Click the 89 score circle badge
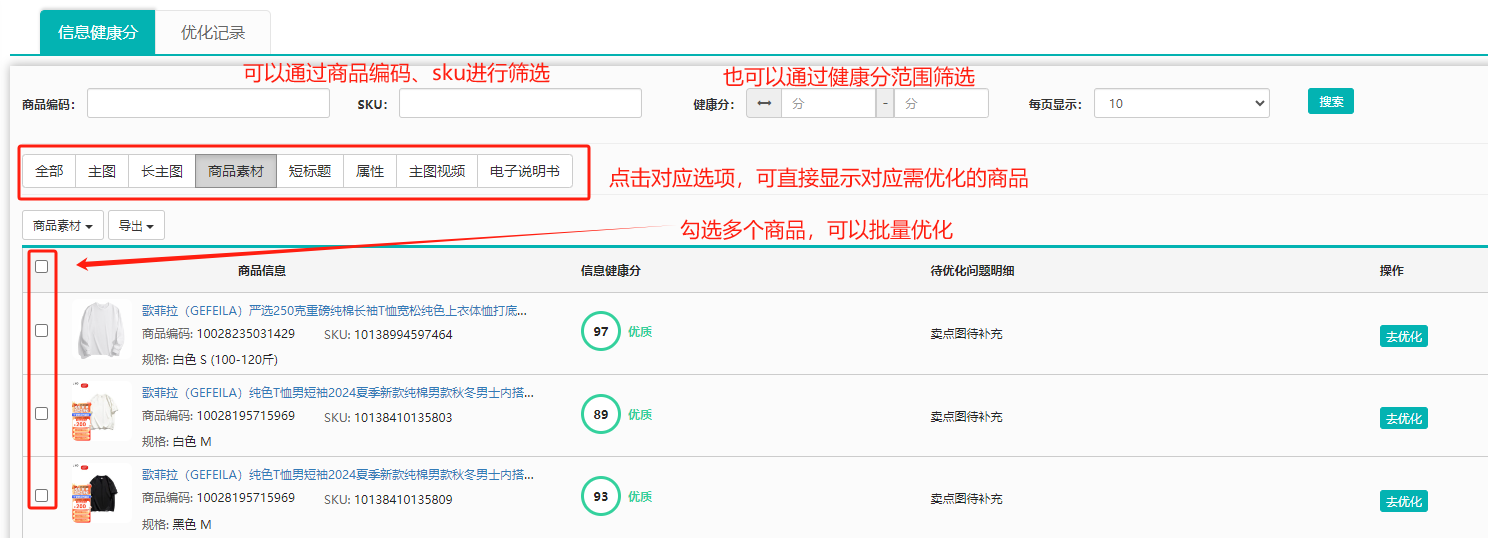 pos(601,414)
